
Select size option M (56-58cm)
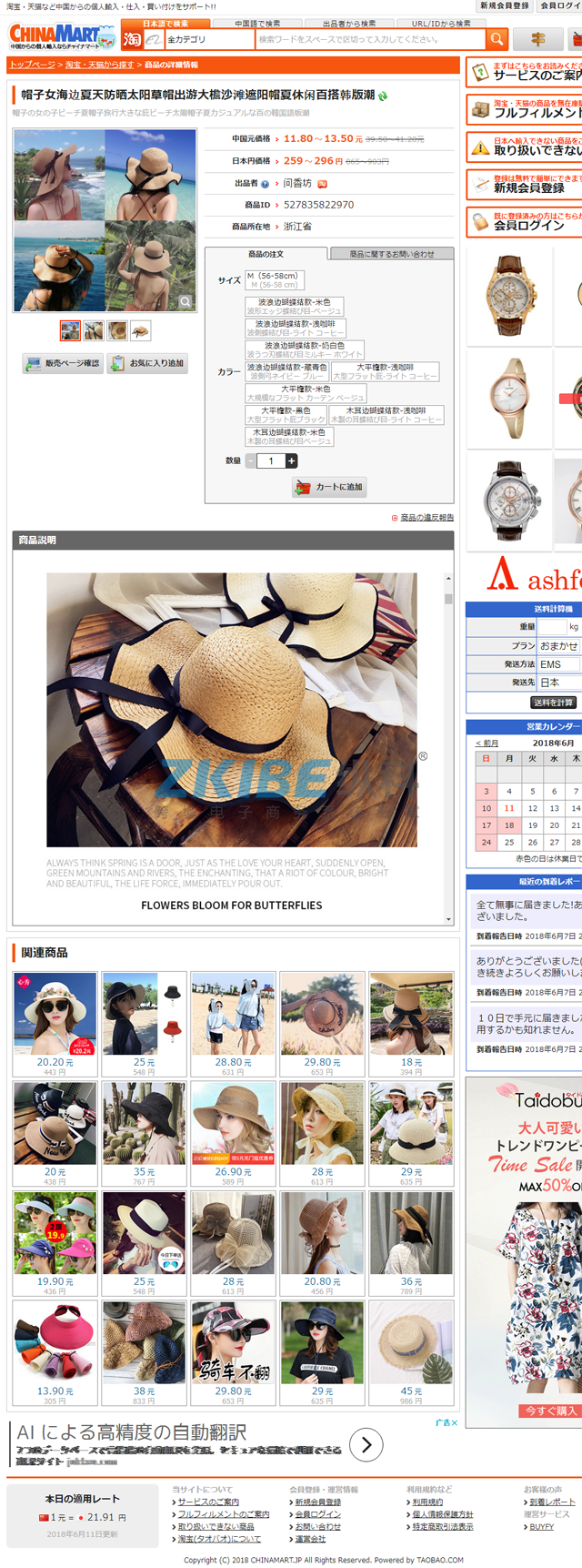pos(273,279)
